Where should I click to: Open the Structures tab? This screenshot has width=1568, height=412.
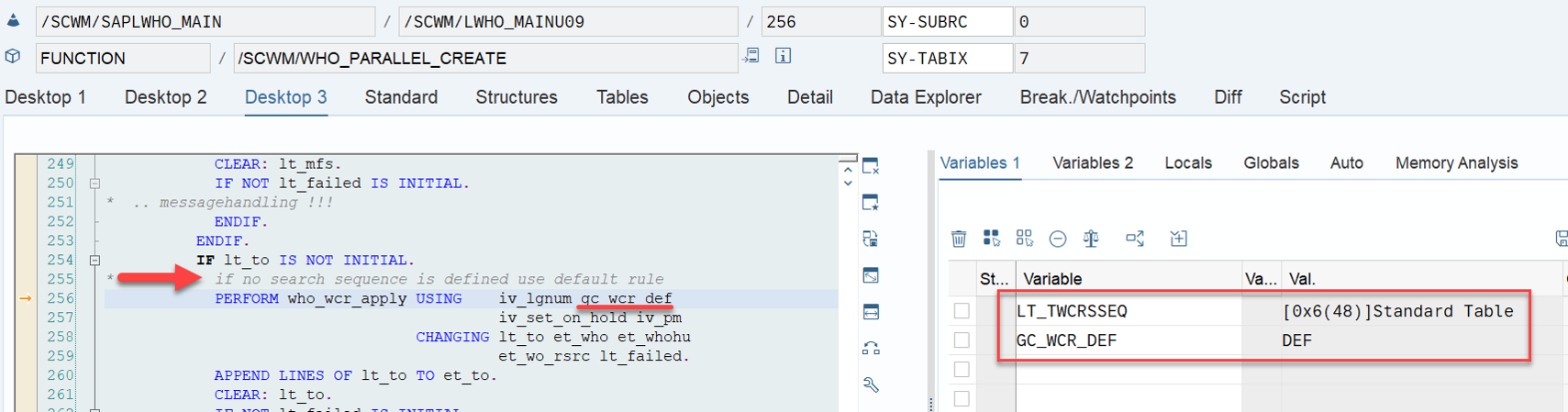517,97
